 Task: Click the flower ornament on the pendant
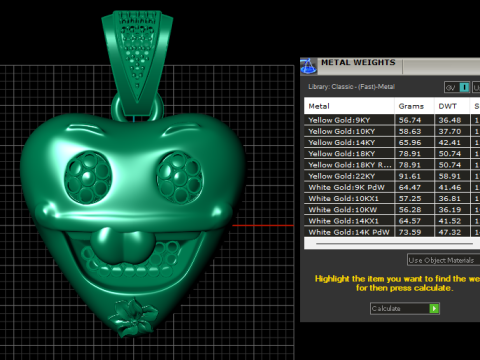(x=133, y=318)
